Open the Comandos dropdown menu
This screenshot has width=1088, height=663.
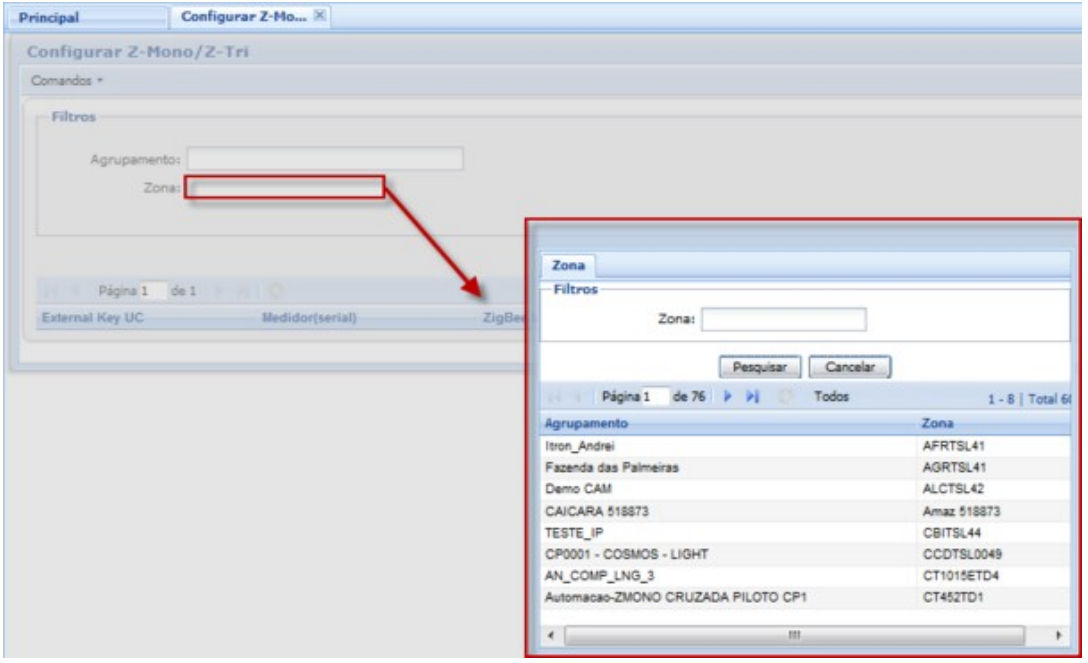(x=55, y=80)
